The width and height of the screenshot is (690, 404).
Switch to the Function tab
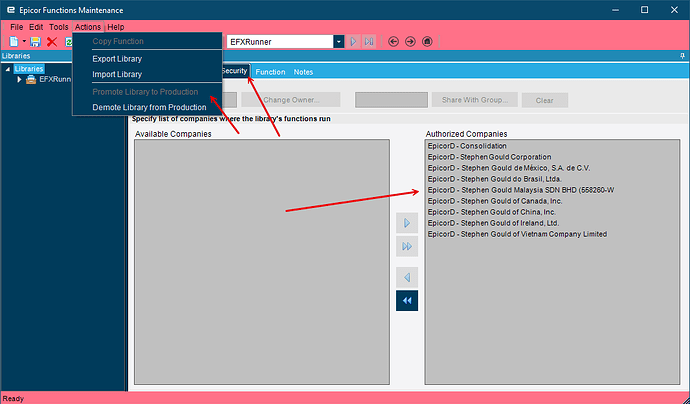[x=270, y=72]
